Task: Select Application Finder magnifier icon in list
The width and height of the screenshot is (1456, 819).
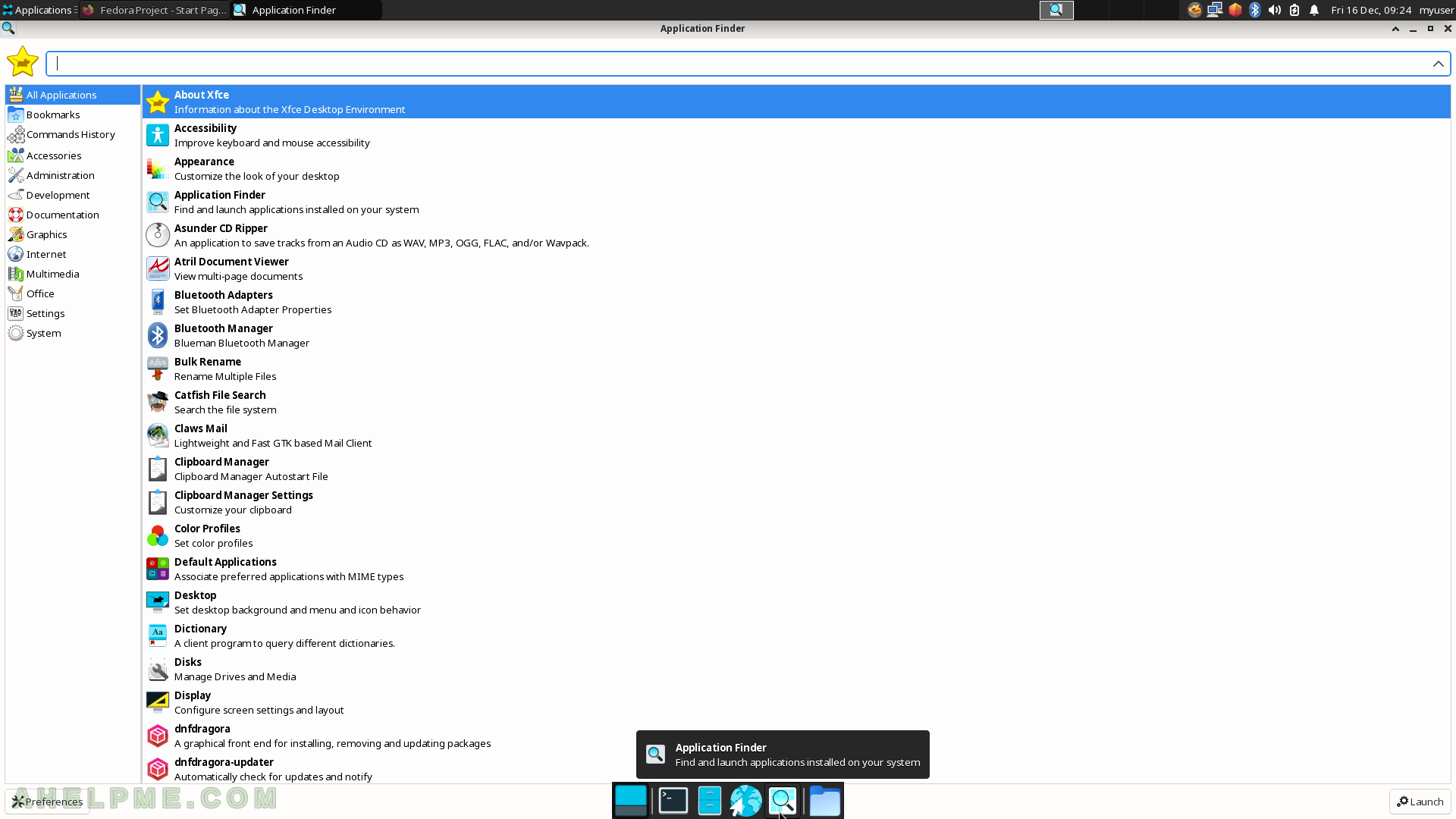Action: pos(158,202)
